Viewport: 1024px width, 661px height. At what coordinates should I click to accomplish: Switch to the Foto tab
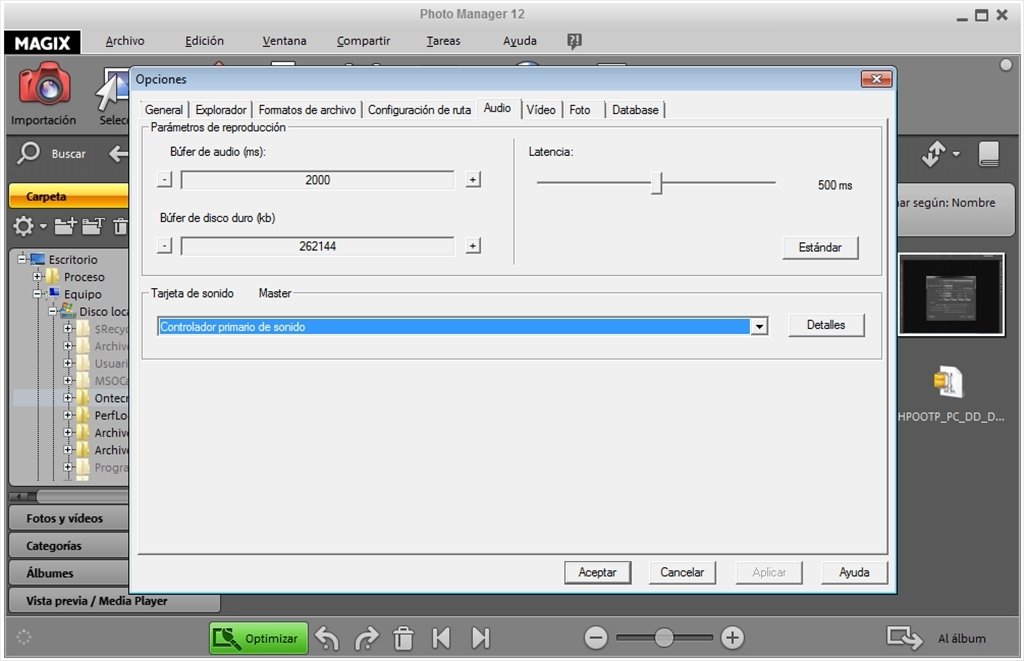(x=580, y=110)
